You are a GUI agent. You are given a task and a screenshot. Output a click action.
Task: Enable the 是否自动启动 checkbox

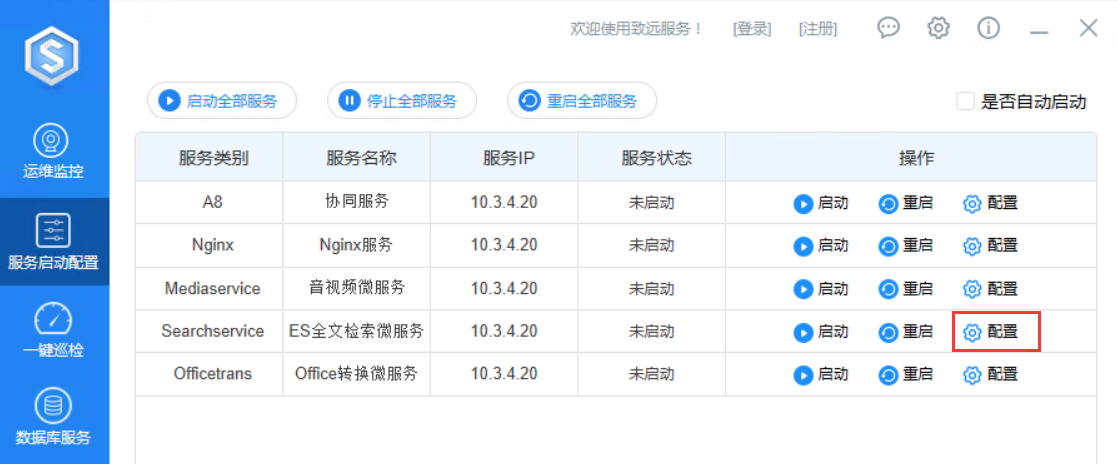966,101
